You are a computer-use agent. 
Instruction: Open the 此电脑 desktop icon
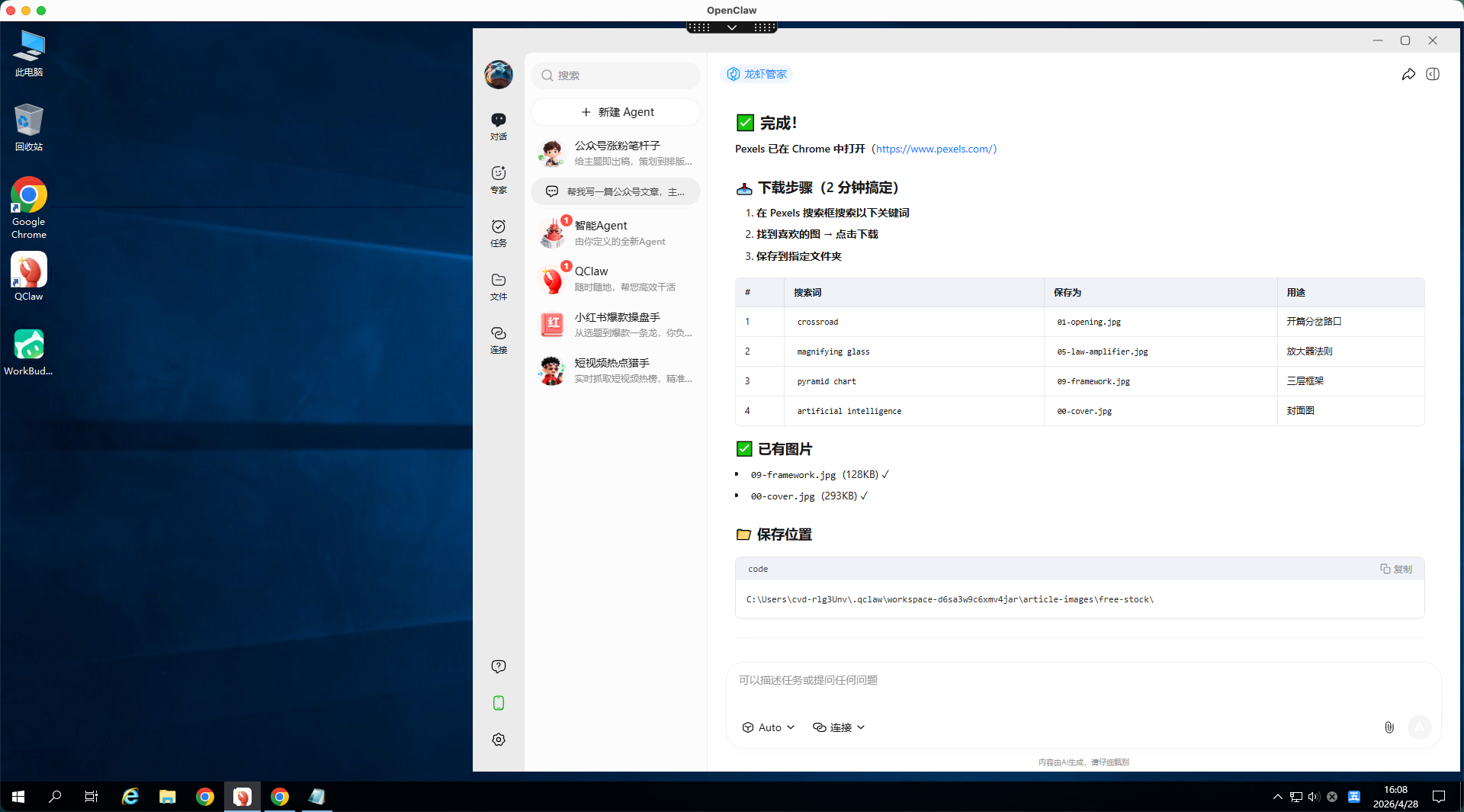coord(29,53)
